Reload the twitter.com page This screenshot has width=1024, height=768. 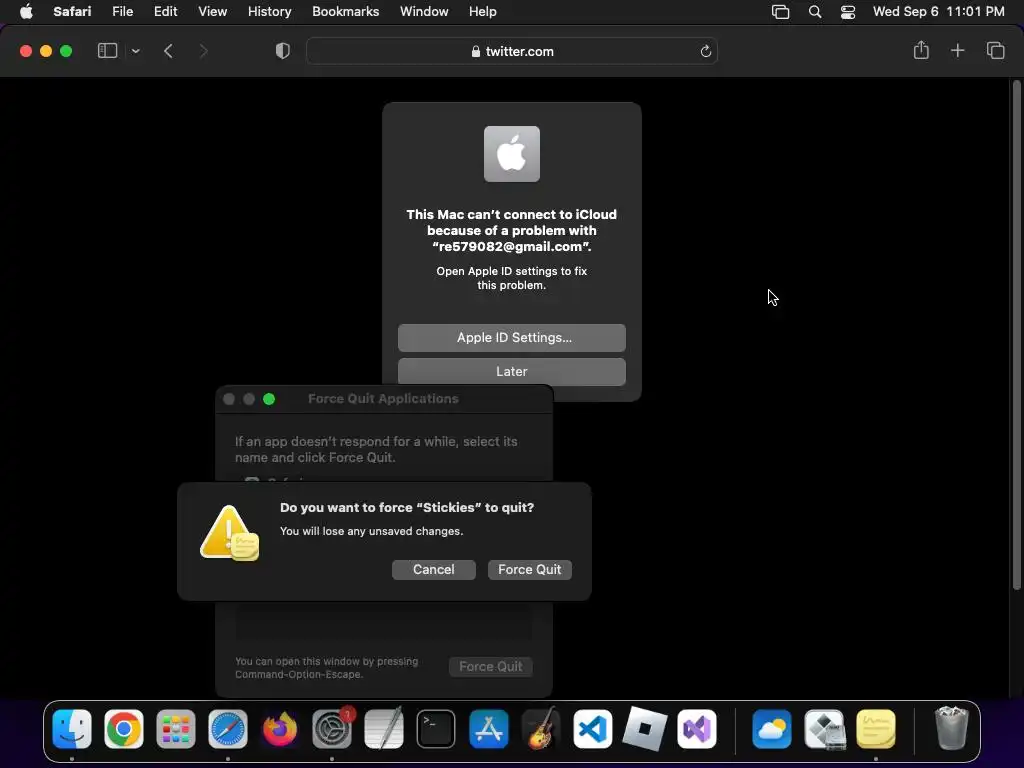click(705, 51)
